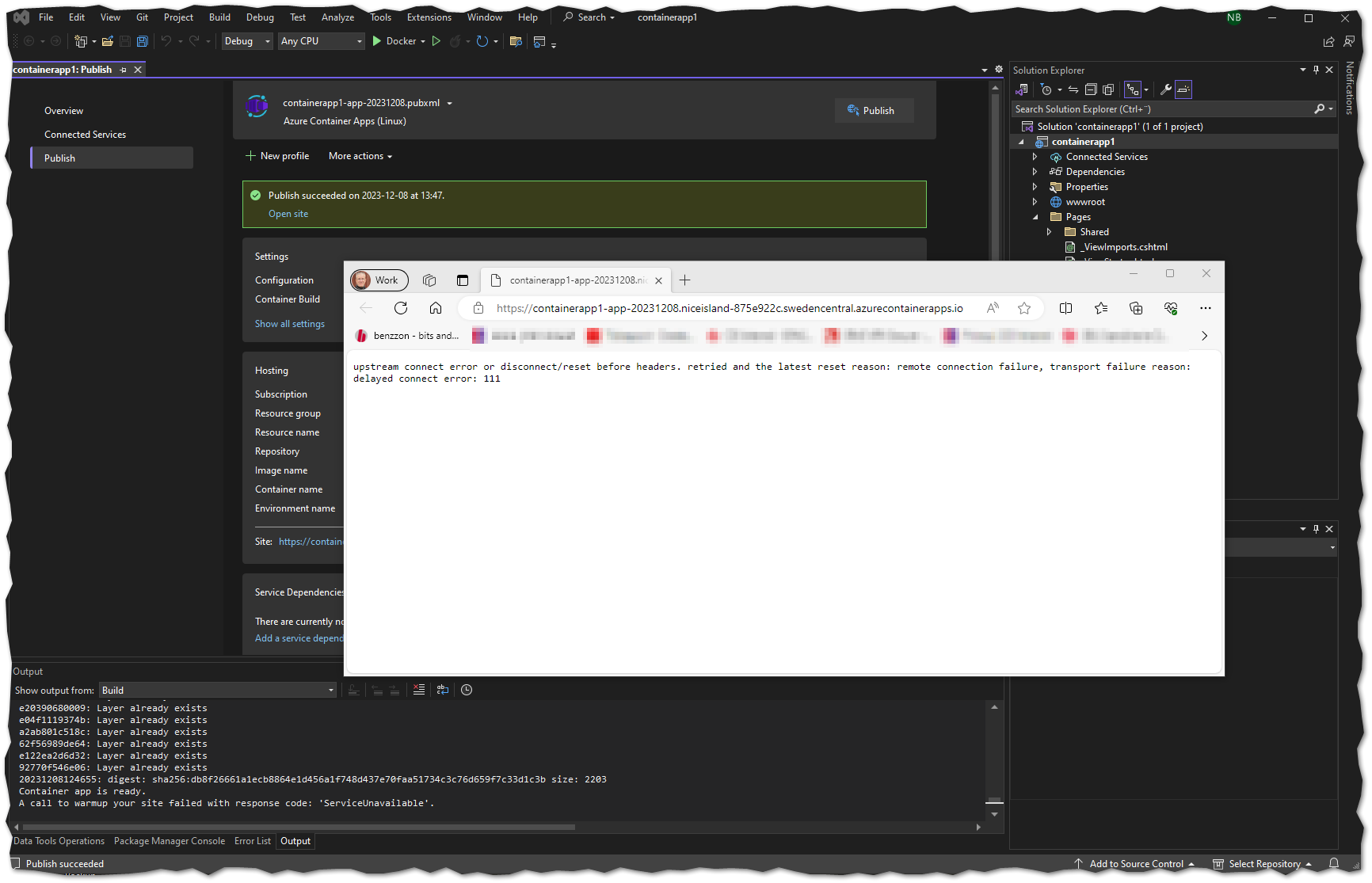This screenshot has width=1372, height=883.
Task: Go to home page in Edge browser
Action: point(436,308)
